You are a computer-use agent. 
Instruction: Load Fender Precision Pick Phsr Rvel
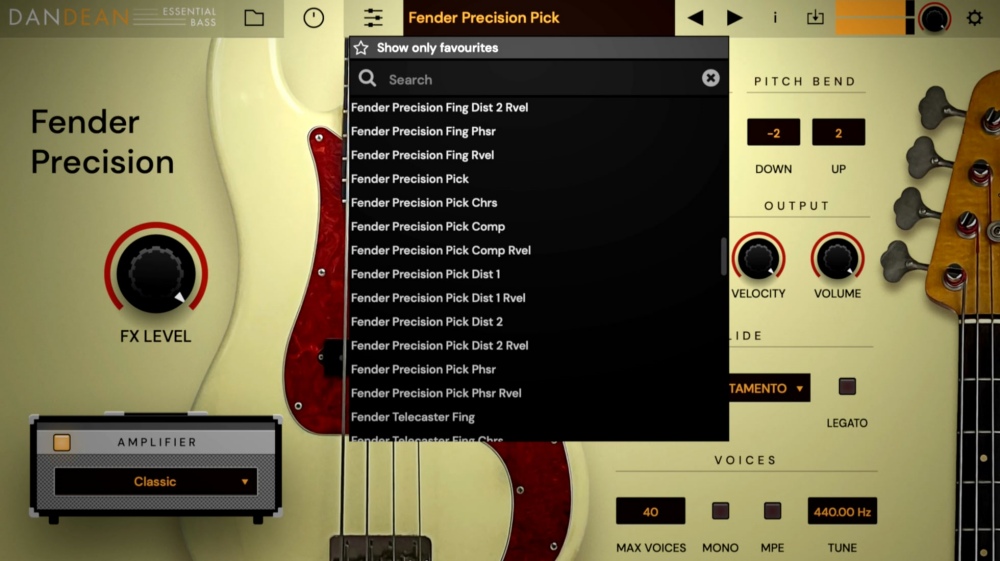pyautogui.click(x=436, y=393)
